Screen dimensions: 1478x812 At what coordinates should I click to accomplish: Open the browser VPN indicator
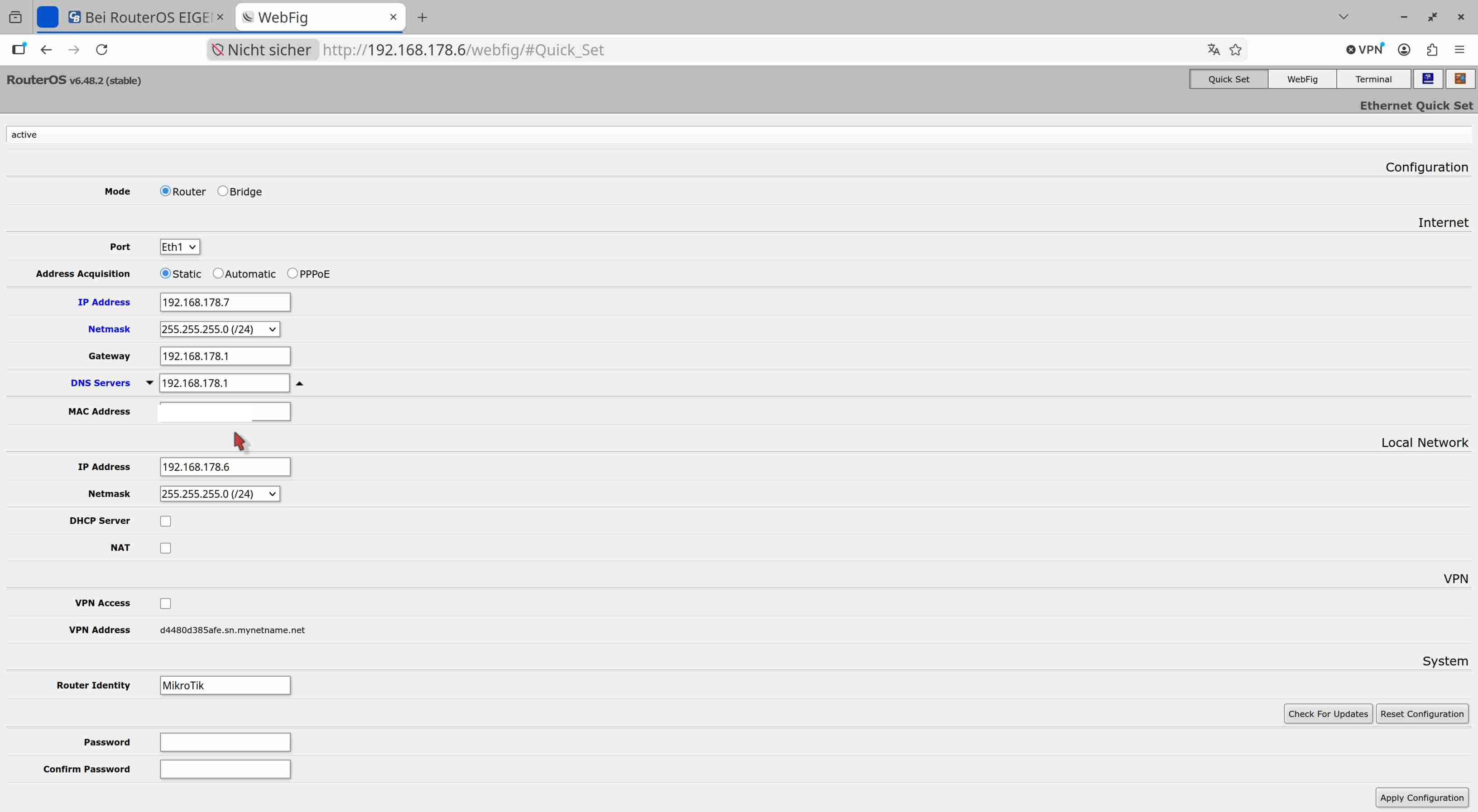point(1365,50)
